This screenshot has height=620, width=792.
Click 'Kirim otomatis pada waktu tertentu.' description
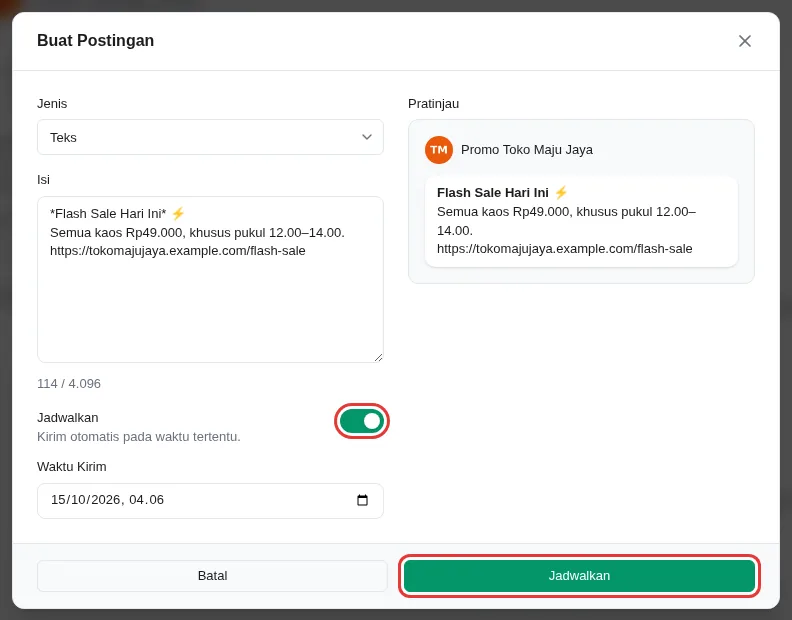[139, 437]
